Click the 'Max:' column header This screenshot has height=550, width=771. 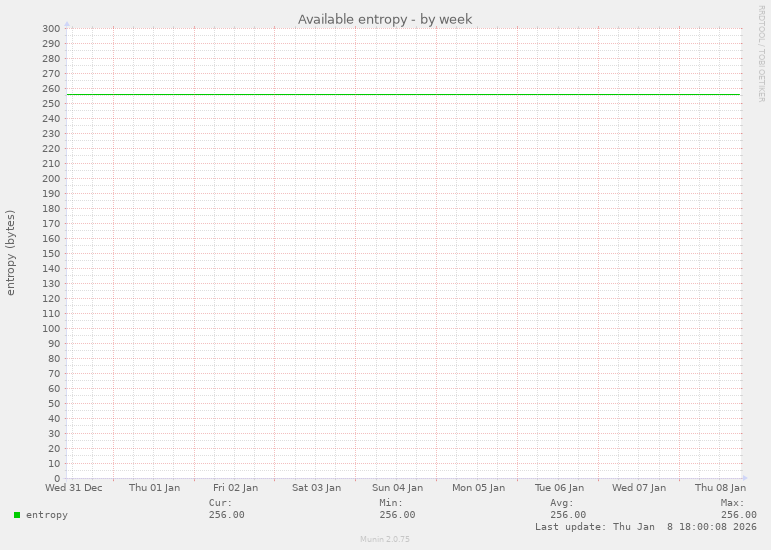point(733,503)
